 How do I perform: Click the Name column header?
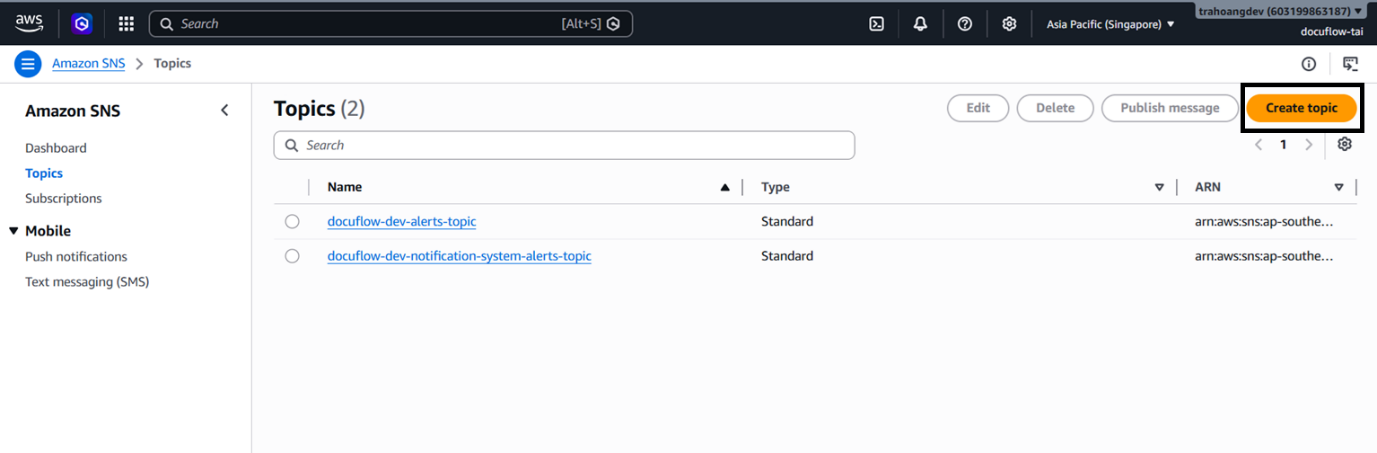point(345,187)
